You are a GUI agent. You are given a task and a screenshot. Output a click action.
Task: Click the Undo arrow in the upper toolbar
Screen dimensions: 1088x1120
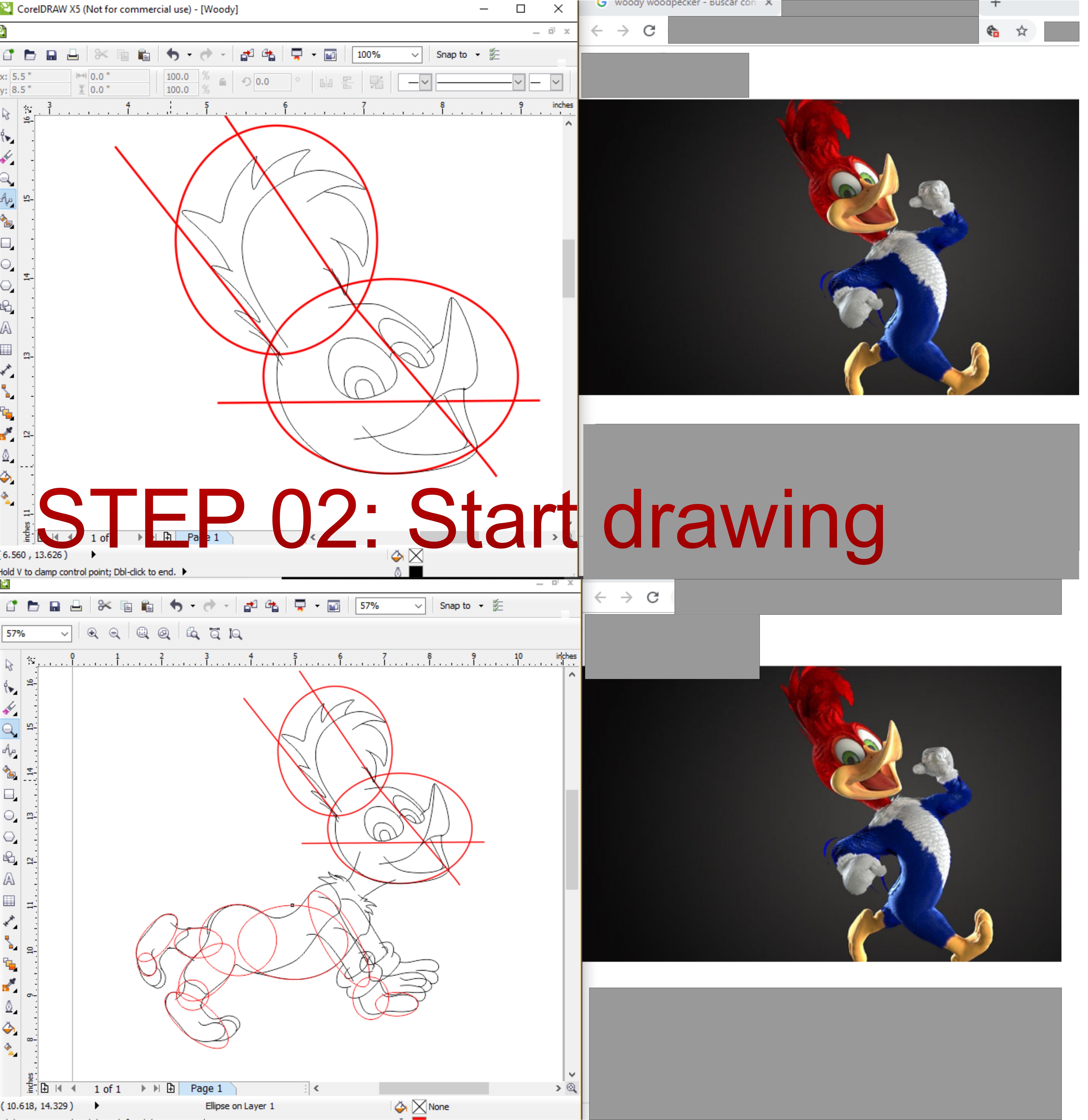(173, 55)
